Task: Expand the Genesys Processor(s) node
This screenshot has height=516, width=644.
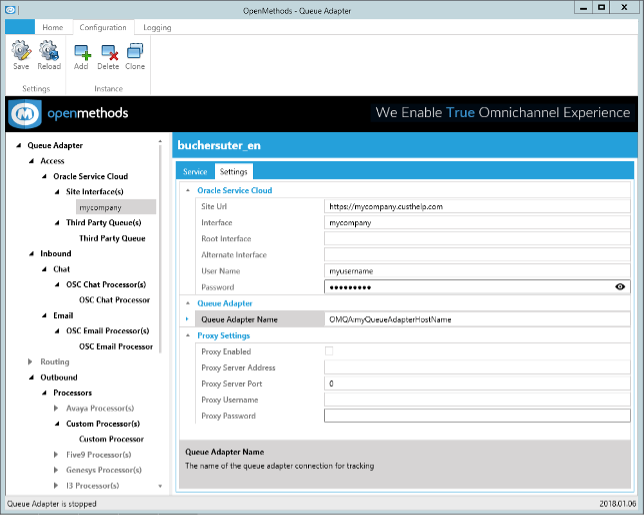Action: [x=56, y=470]
